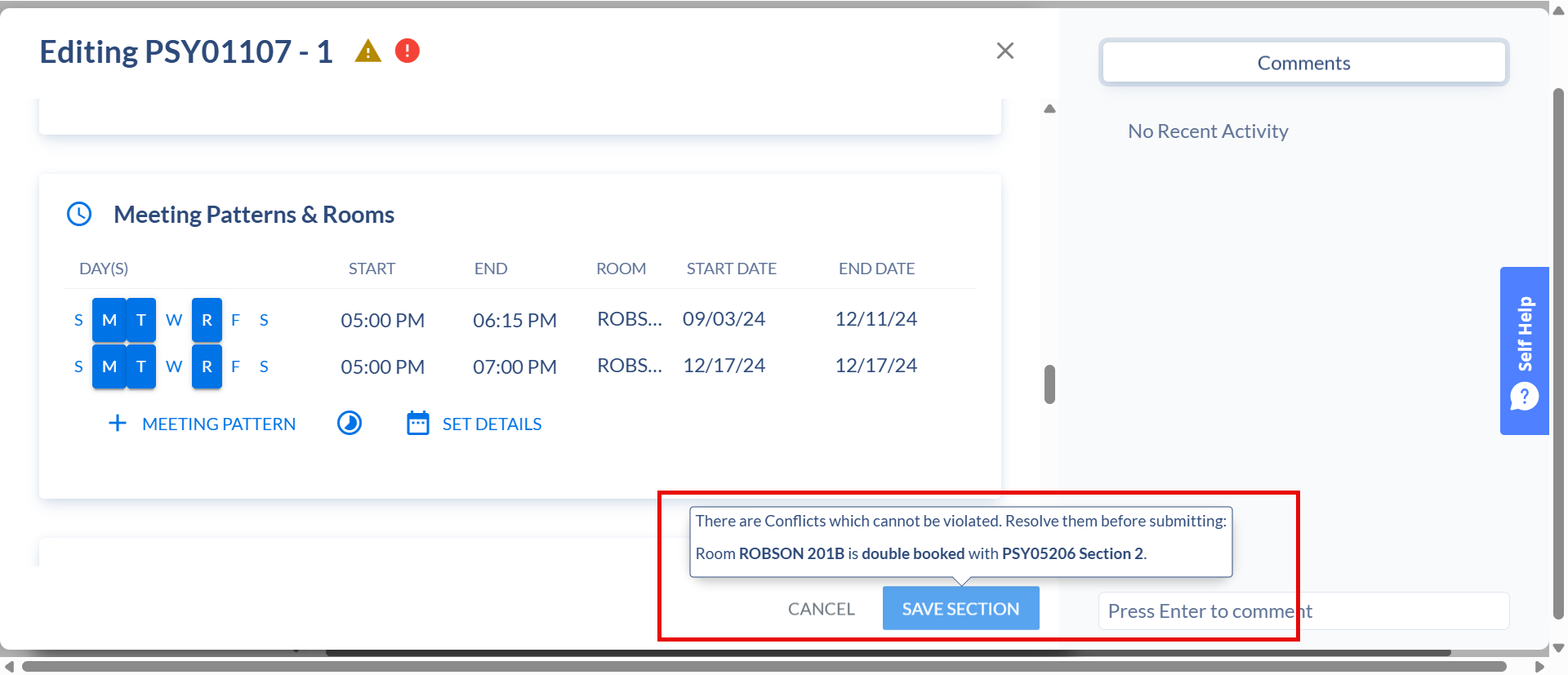The width and height of the screenshot is (1568, 675).
Task: Click the clock icon beside Meeting Patterns & Rooms
Action: [79, 215]
